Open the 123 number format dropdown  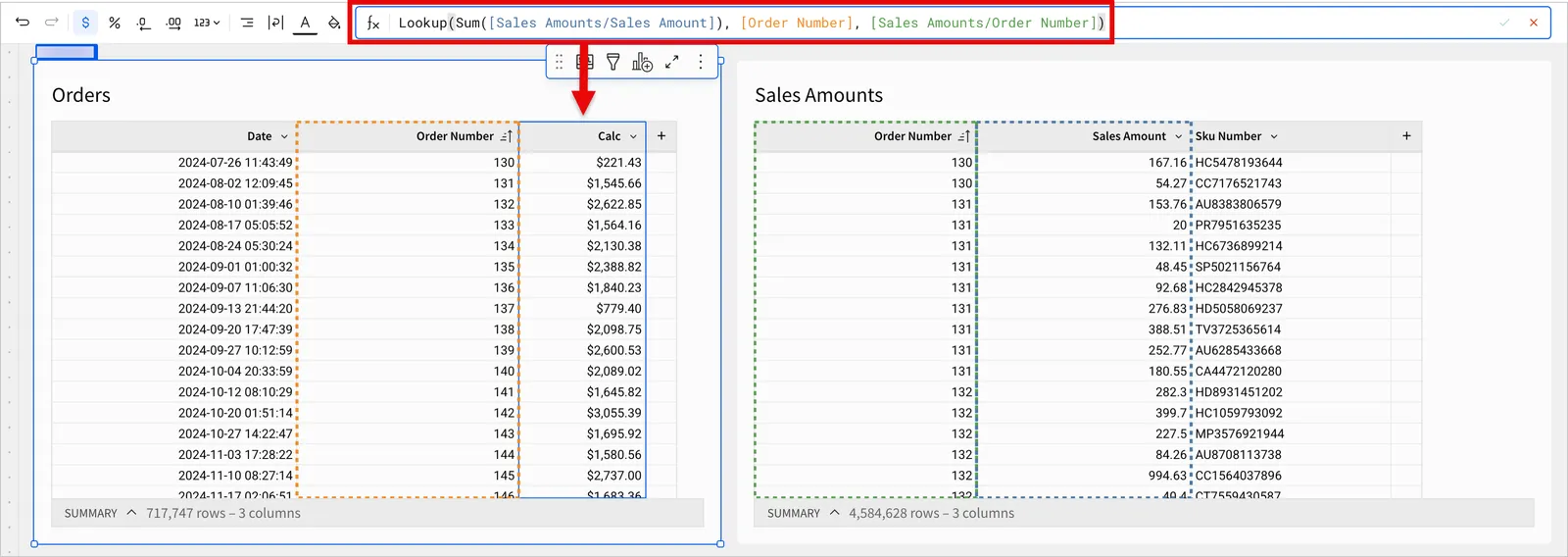point(206,23)
